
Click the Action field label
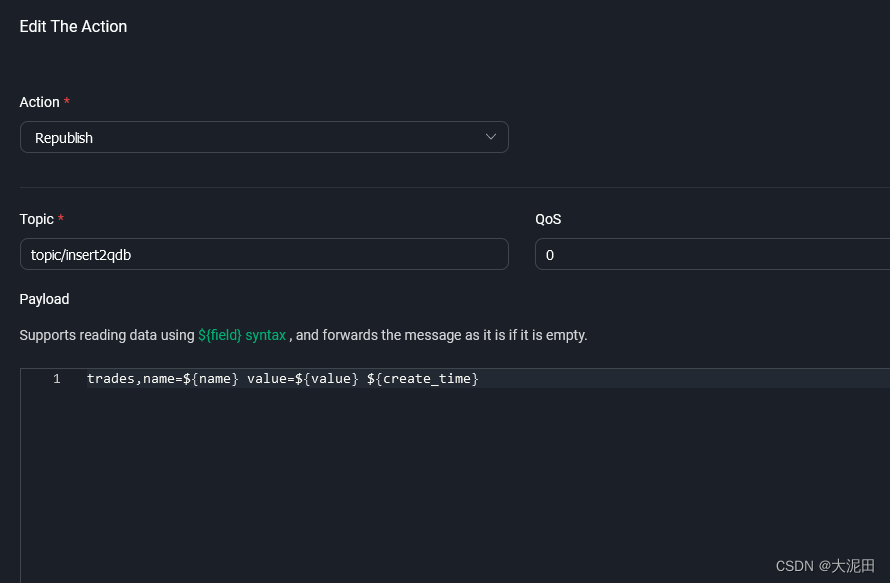(40, 102)
